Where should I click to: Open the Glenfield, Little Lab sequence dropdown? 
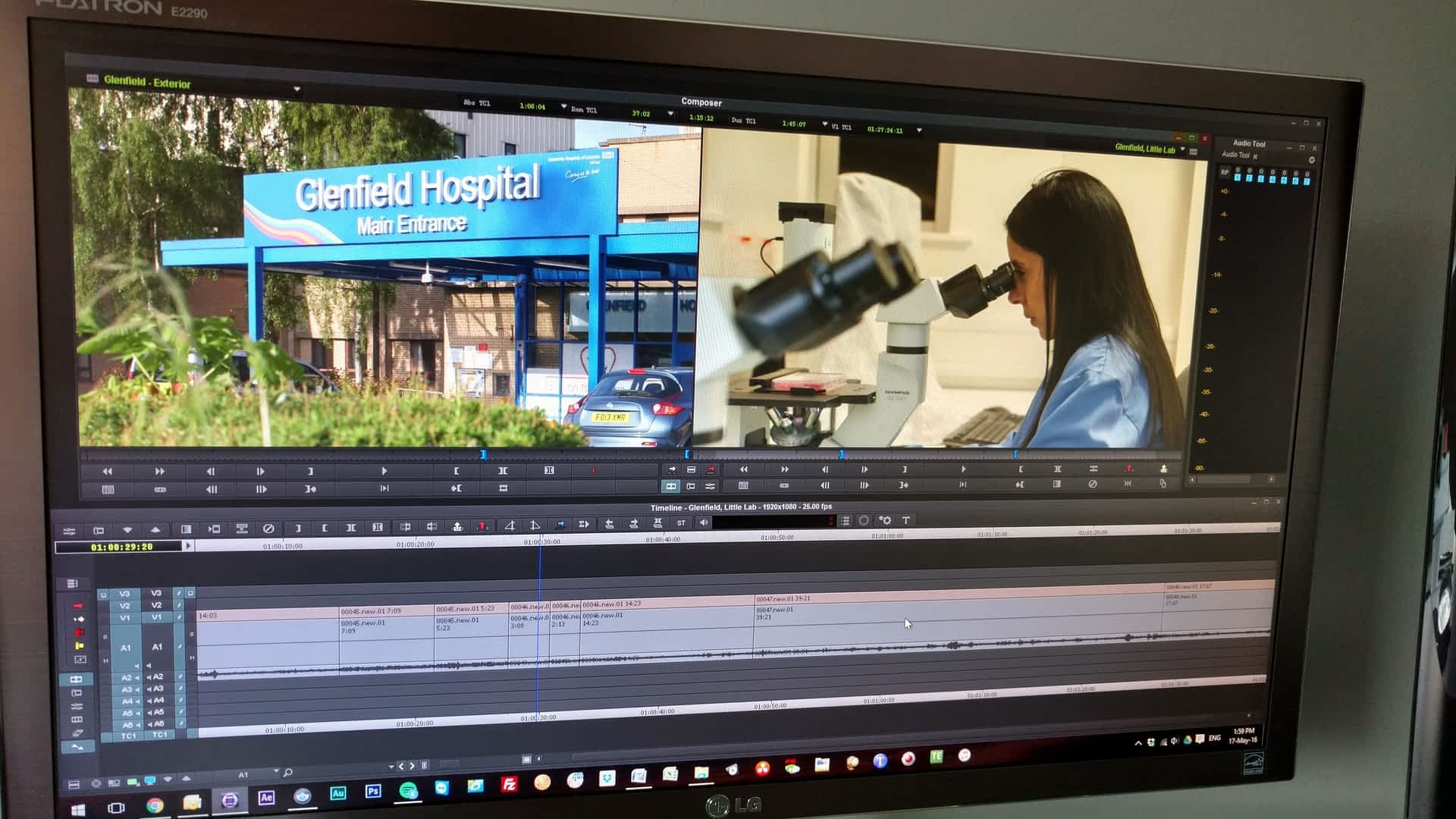(x=1182, y=149)
